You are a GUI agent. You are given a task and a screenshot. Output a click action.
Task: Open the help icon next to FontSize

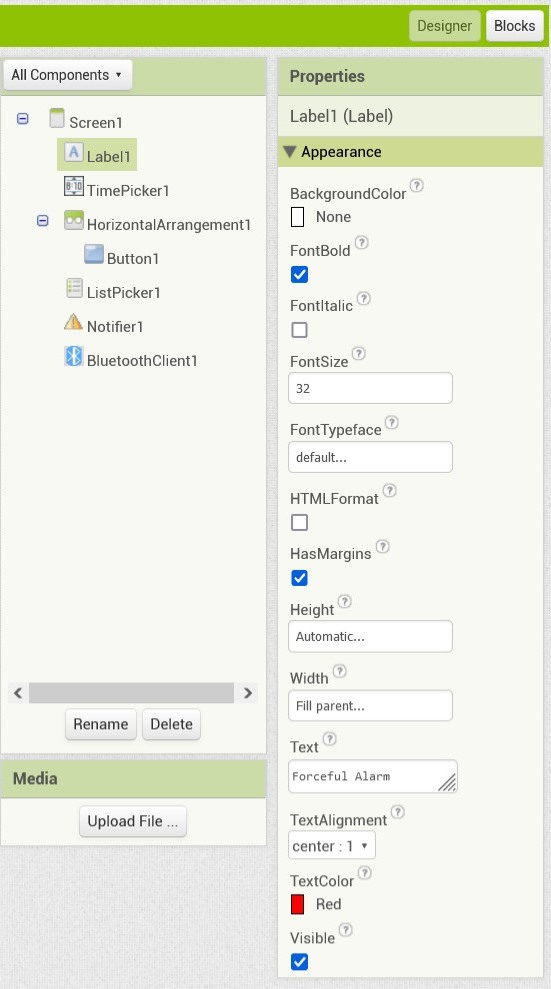point(358,353)
